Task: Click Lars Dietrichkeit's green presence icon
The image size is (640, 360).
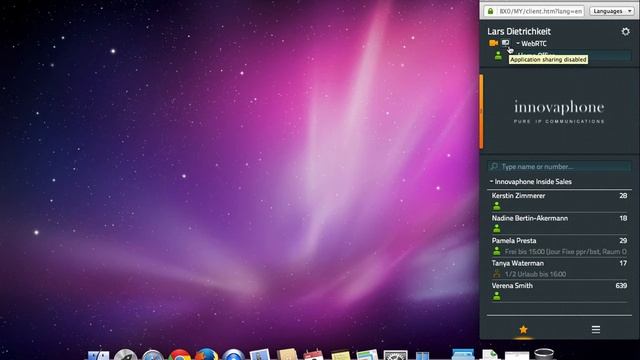Action: point(498,56)
